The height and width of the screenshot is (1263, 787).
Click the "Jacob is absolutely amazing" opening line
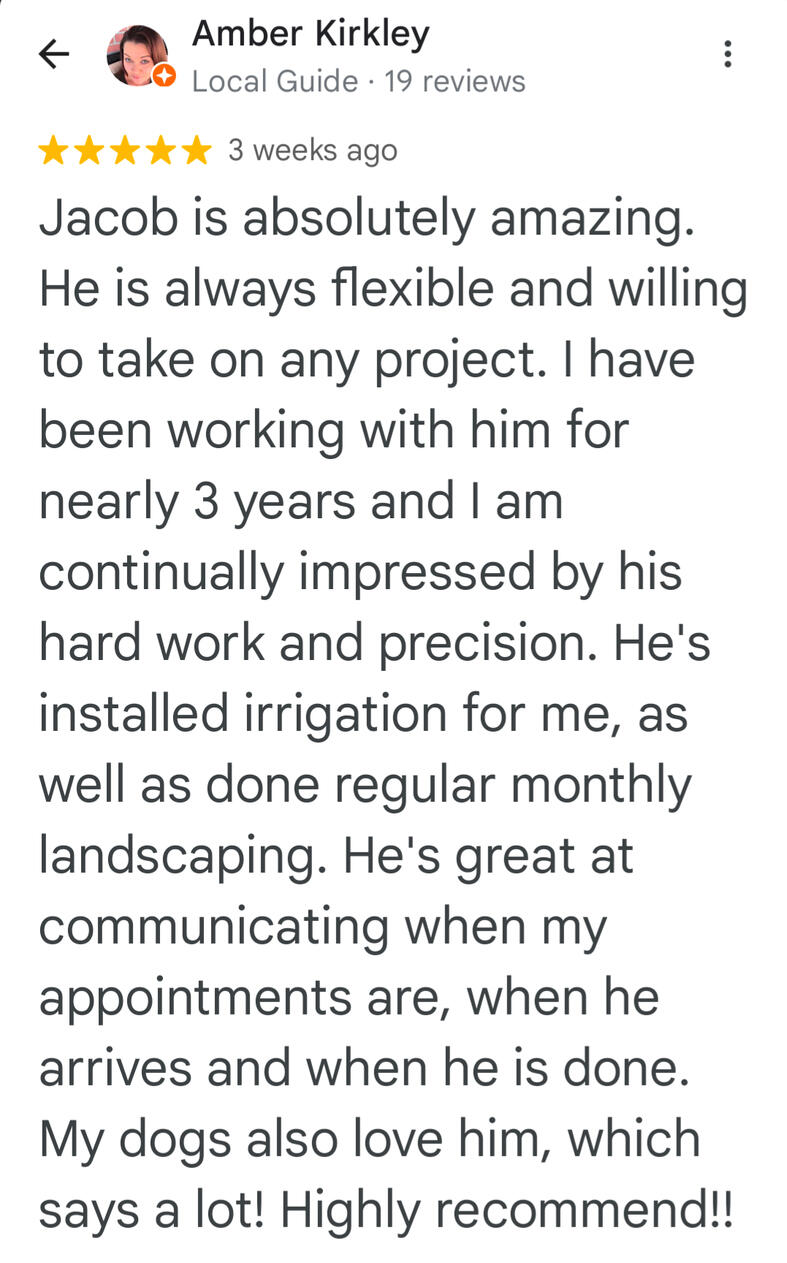click(x=366, y=220)
